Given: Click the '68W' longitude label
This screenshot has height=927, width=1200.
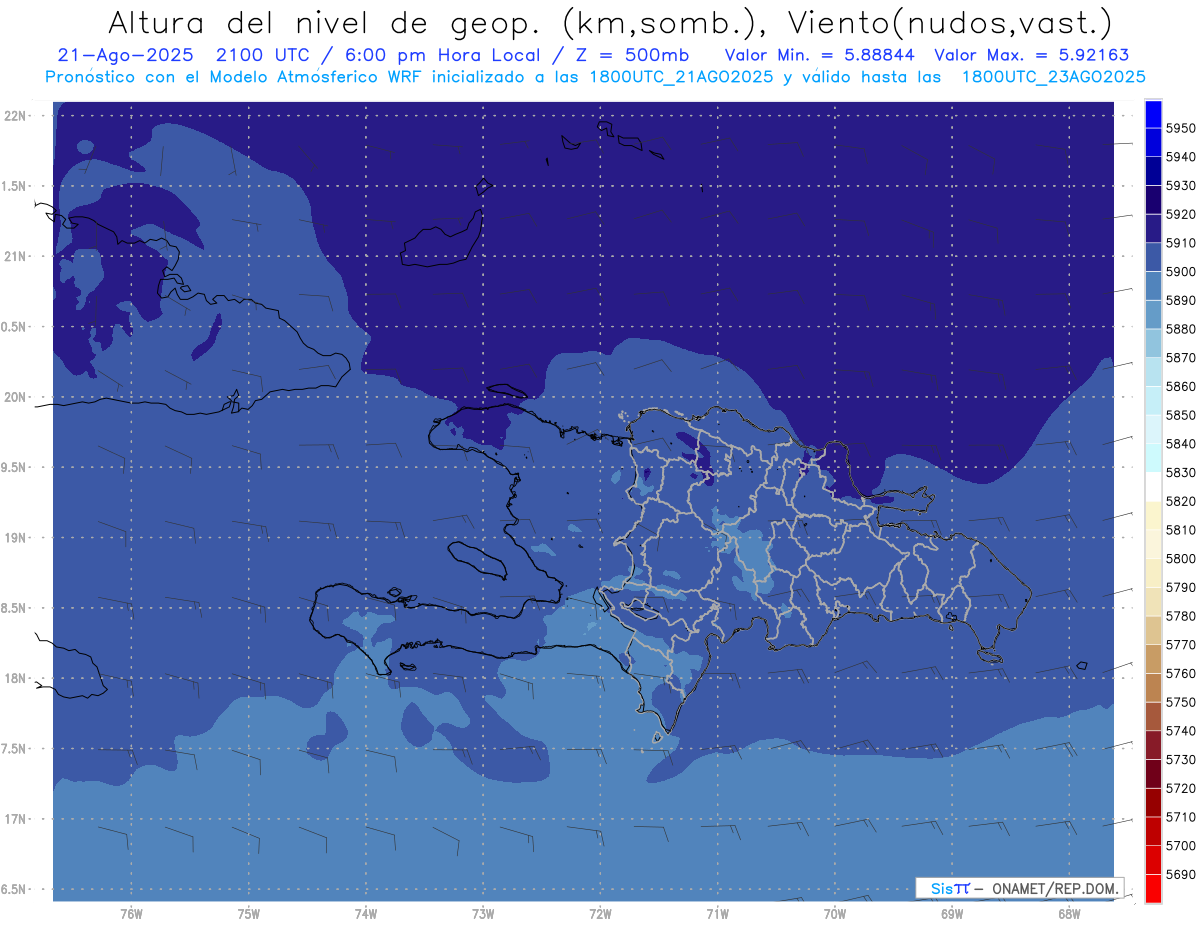Looking at the screenshot, I should 1069,914.
